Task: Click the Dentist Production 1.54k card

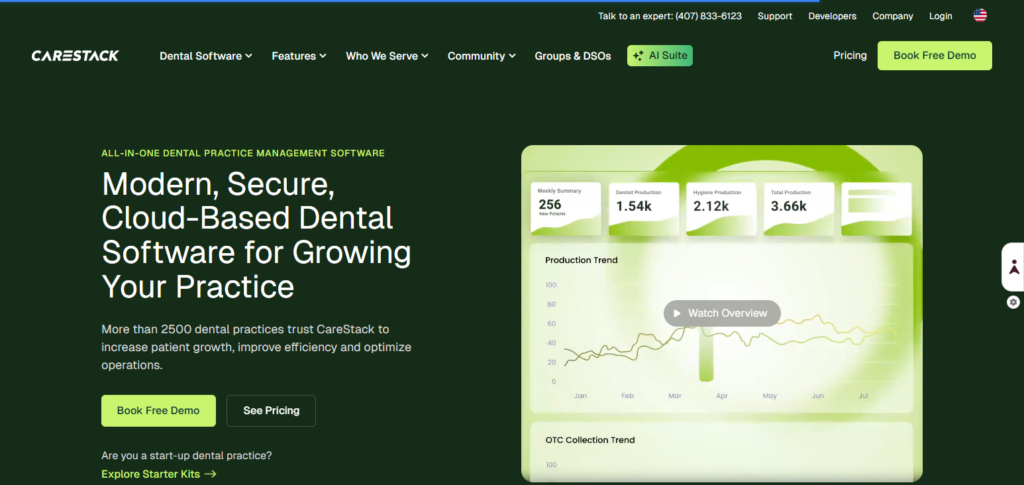Action: click(x=643, y=209)
